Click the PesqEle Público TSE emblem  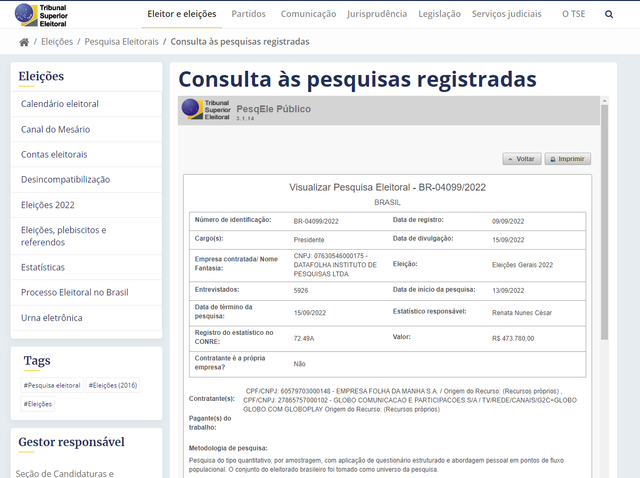pyautogui.click(x=206, y=109)
